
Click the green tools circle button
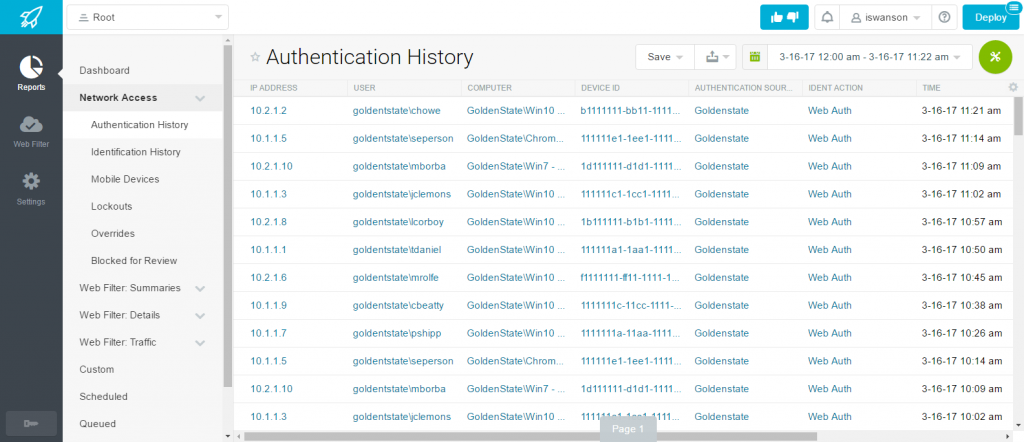click(995, 57)
